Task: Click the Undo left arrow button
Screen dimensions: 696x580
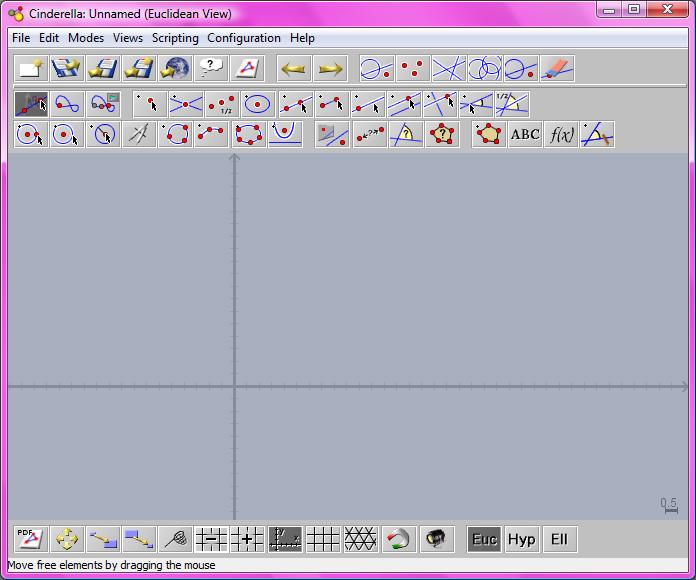Action: 293,69
